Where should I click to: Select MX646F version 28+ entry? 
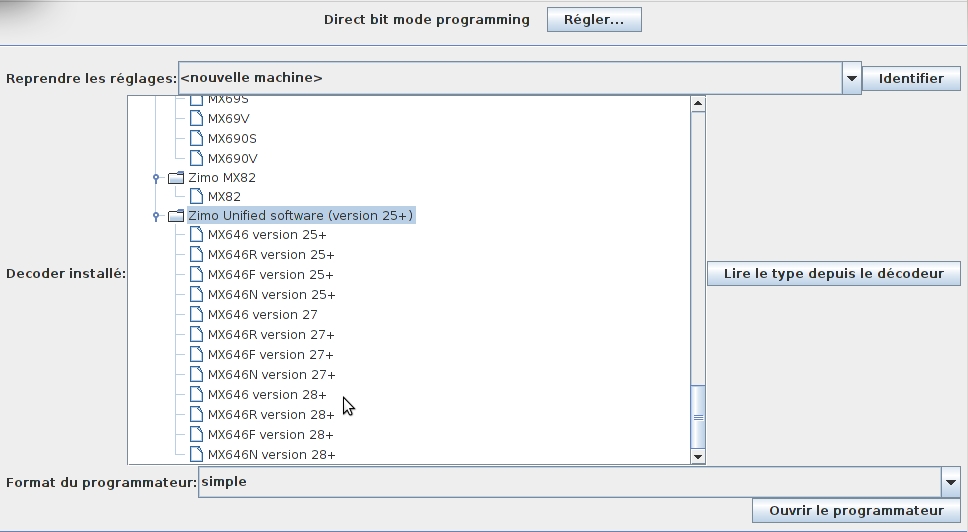270,434
